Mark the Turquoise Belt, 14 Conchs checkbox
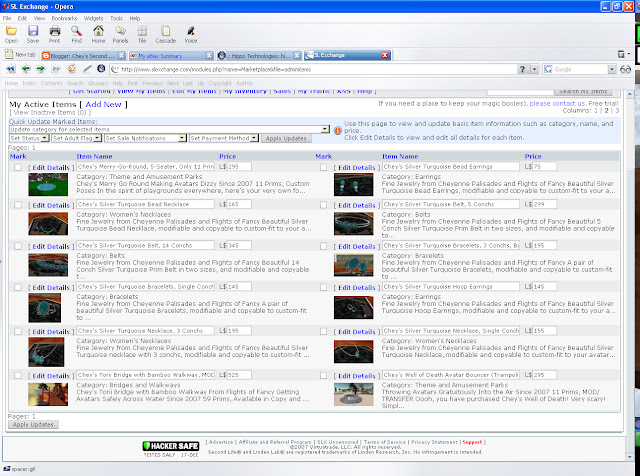Screen dimensions: 640x476 [18, 246]
